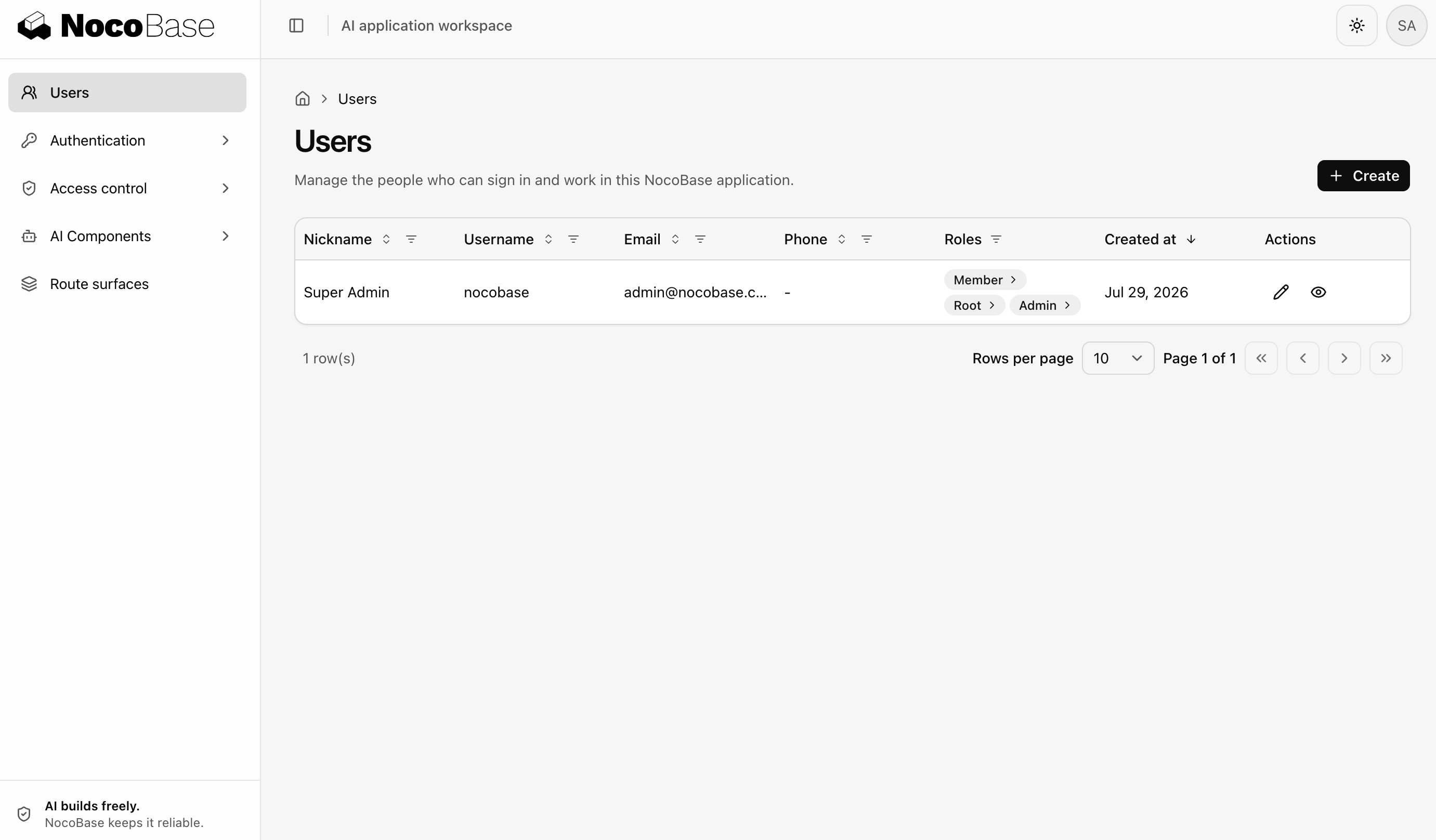Click the NocoBase logo

point(116,25)
